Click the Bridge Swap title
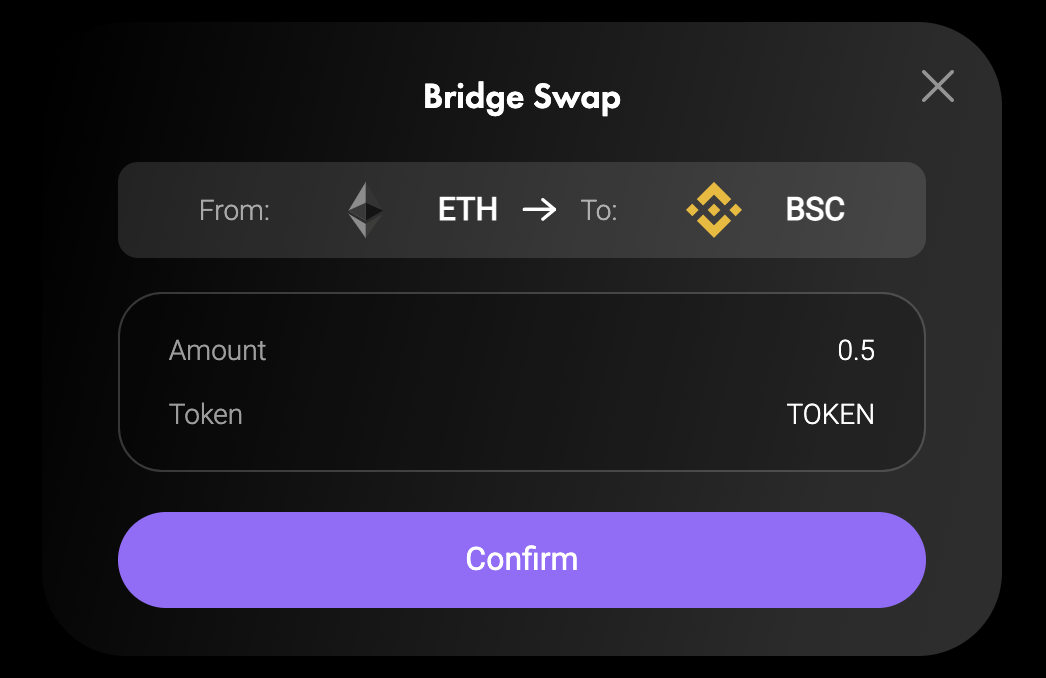Screen dimensions: 1046x678 click(521, 97)
